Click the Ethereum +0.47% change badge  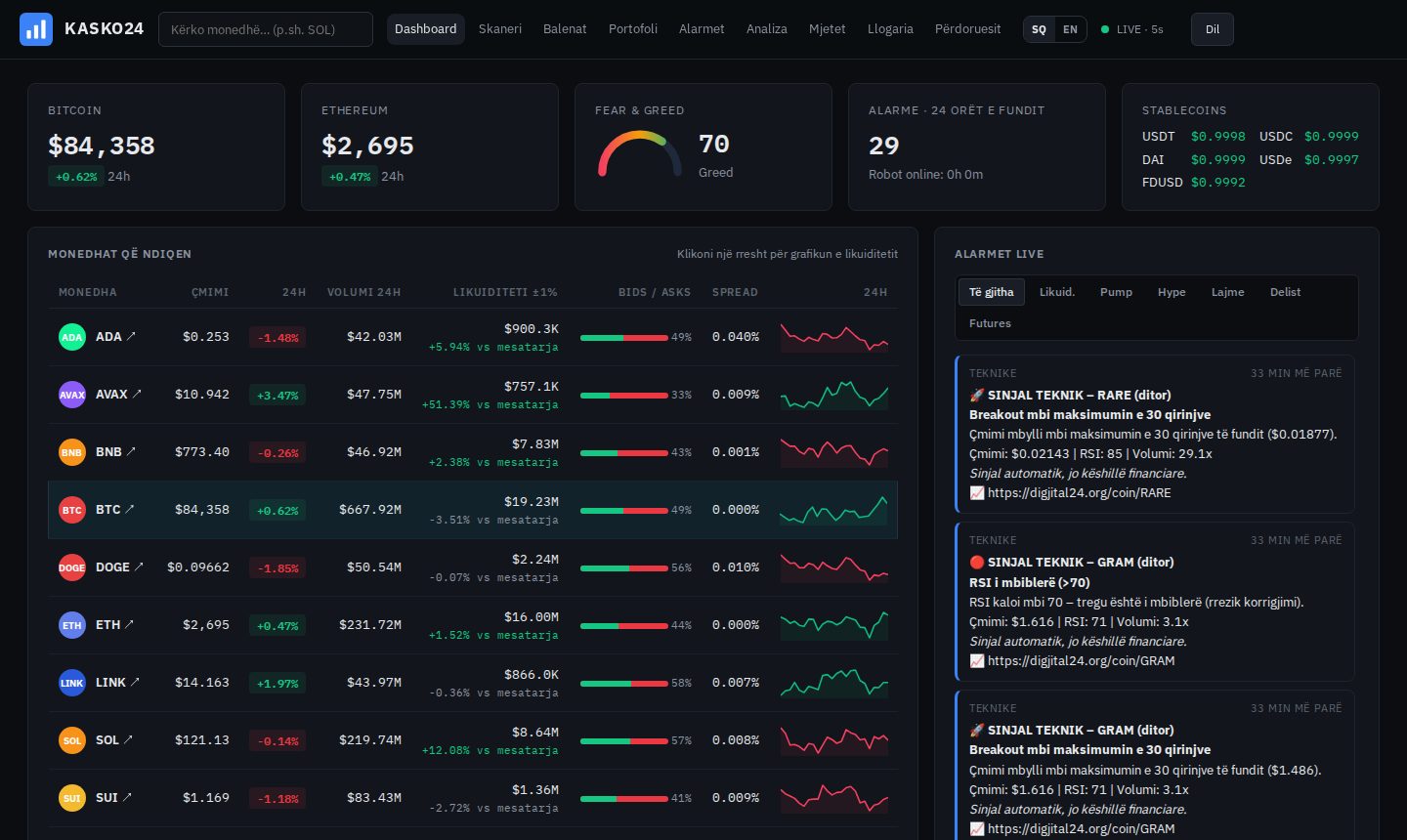click(350, 177)
